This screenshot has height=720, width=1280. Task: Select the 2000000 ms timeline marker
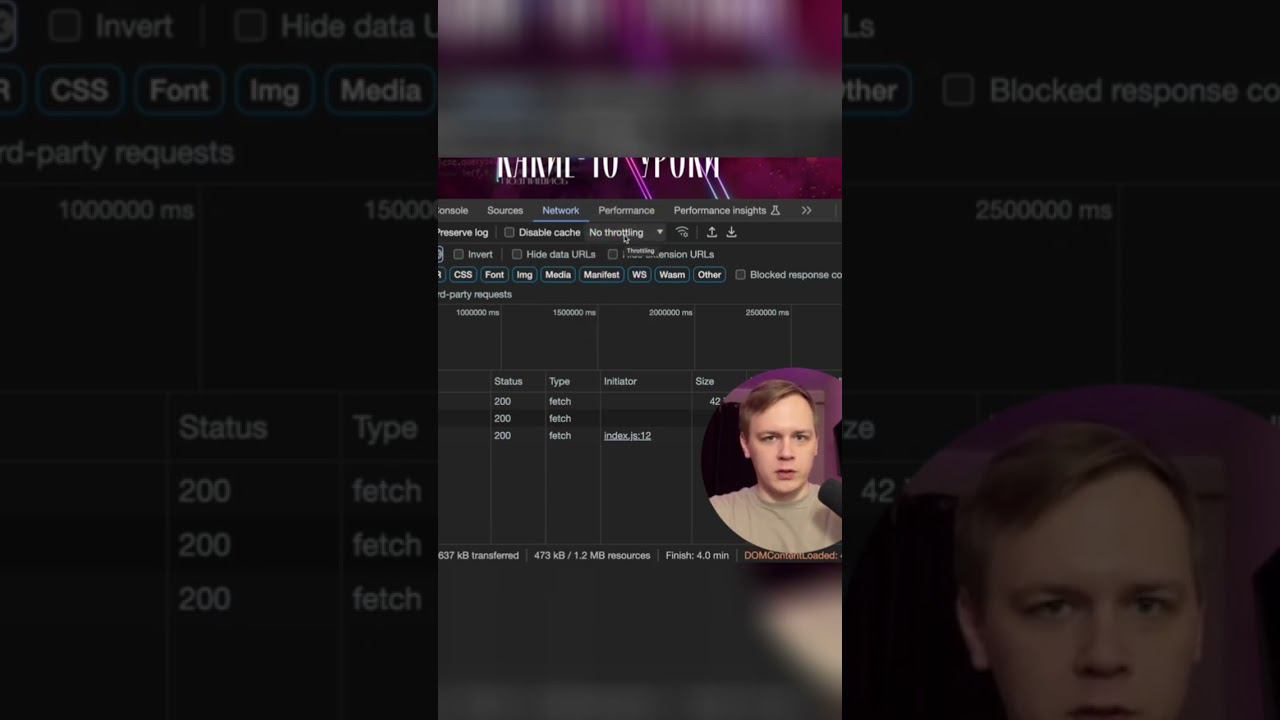click(671, 313)
